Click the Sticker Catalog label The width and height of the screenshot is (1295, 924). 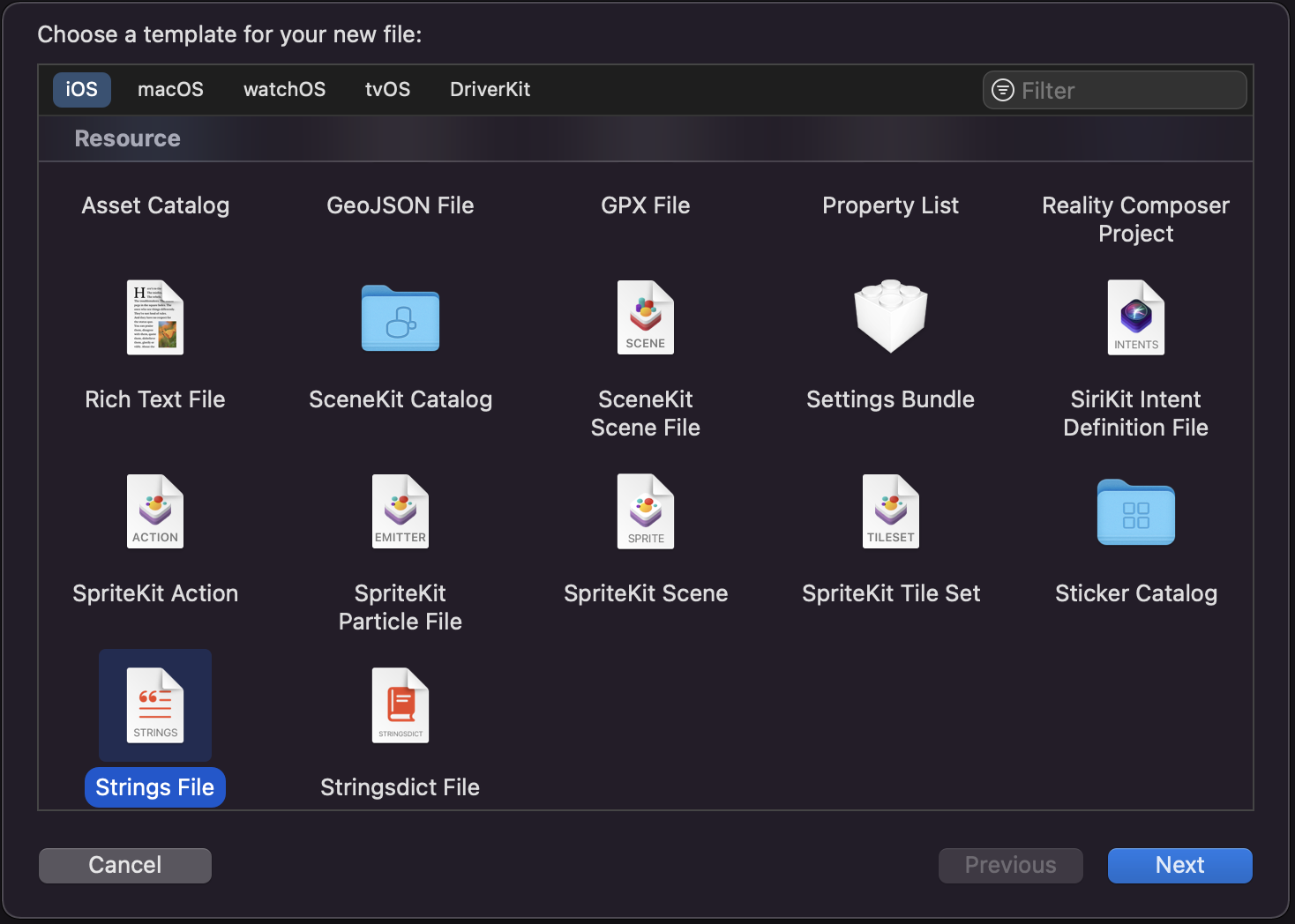[1136, 593]
